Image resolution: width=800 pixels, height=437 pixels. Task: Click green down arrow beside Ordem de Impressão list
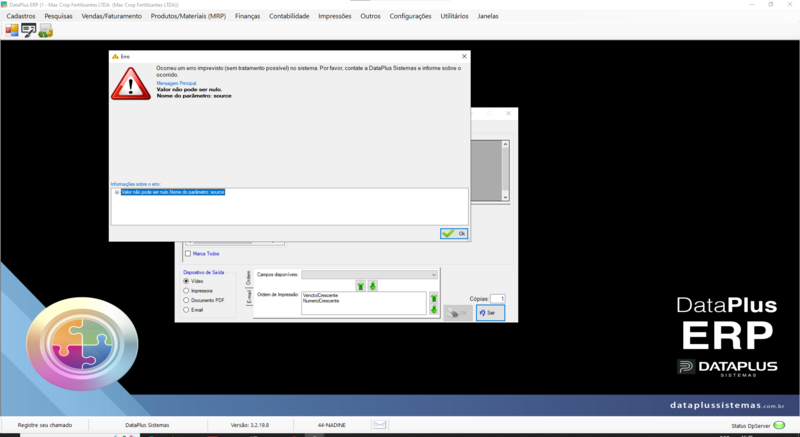click(x=434, y=309)
